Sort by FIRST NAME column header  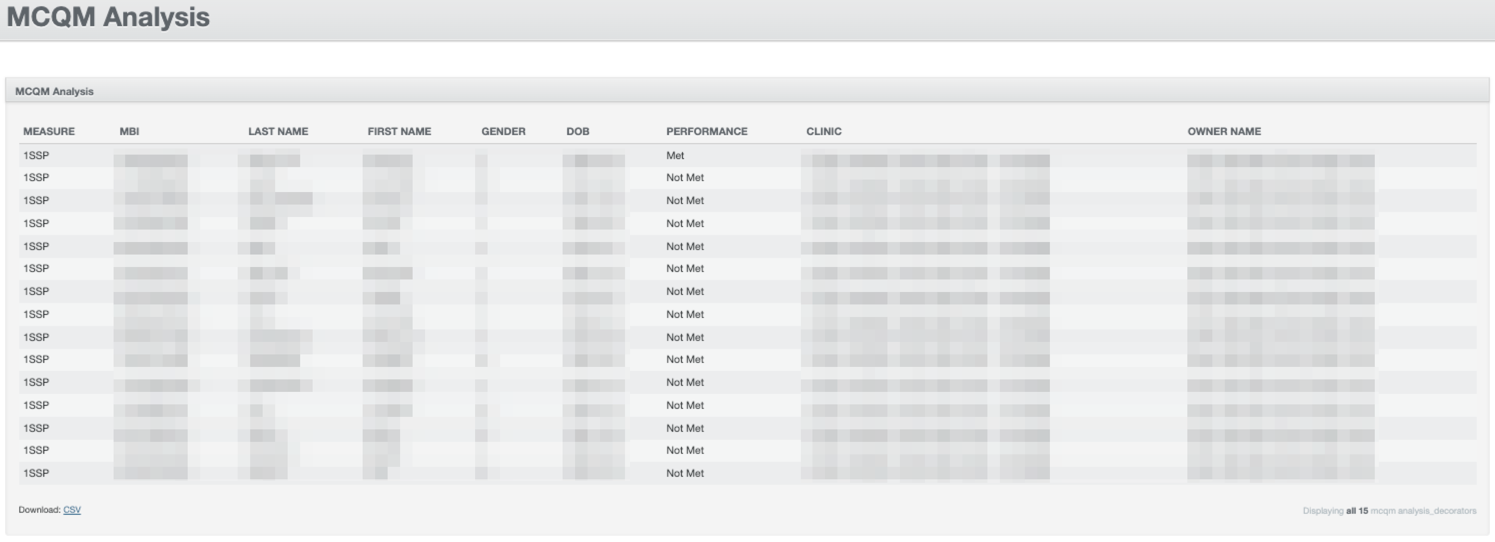pos(399,131)
